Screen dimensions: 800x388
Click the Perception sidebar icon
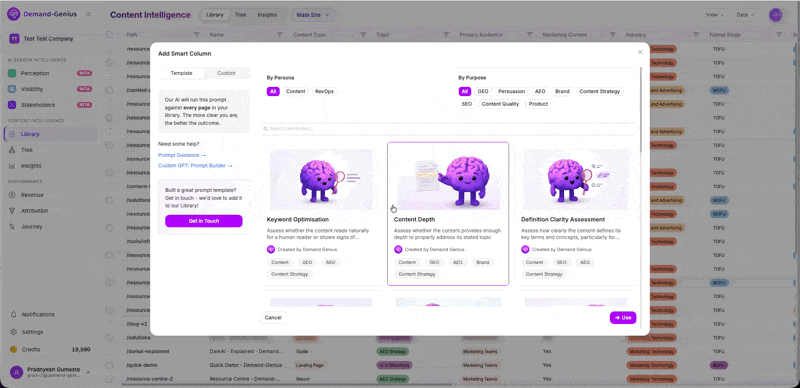pos(12,73)
